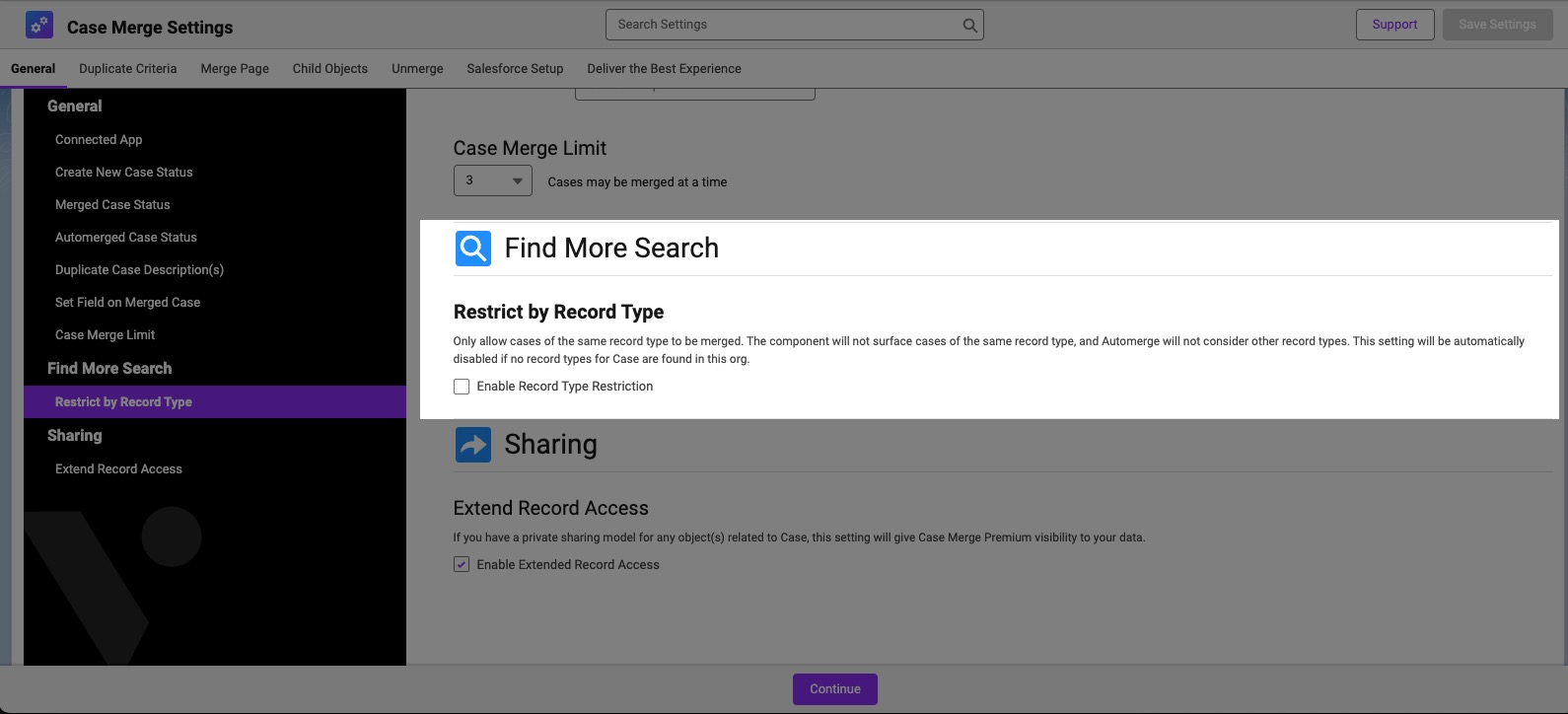Open Automerged Case Status sidebar item
Image resolution: width=1568 pixels, height=714 pixels.
point(126,238)
